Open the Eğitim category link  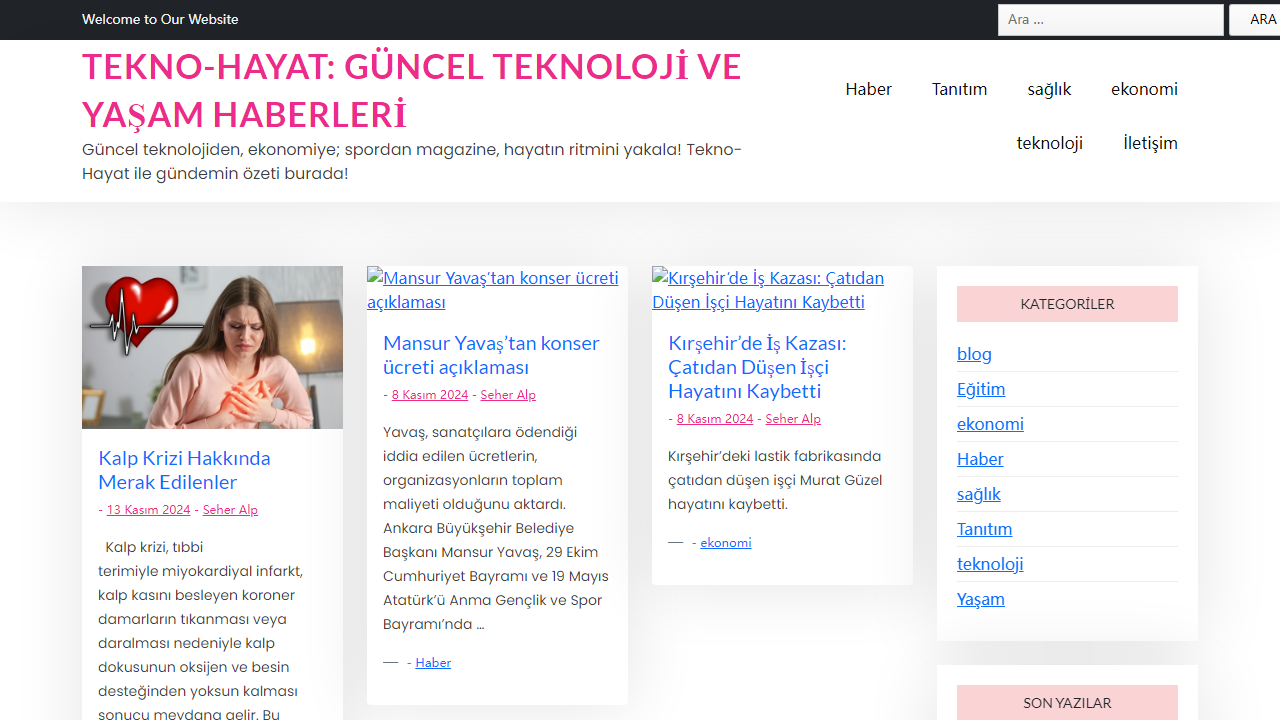pyautogui.click(x=981, y=389)
